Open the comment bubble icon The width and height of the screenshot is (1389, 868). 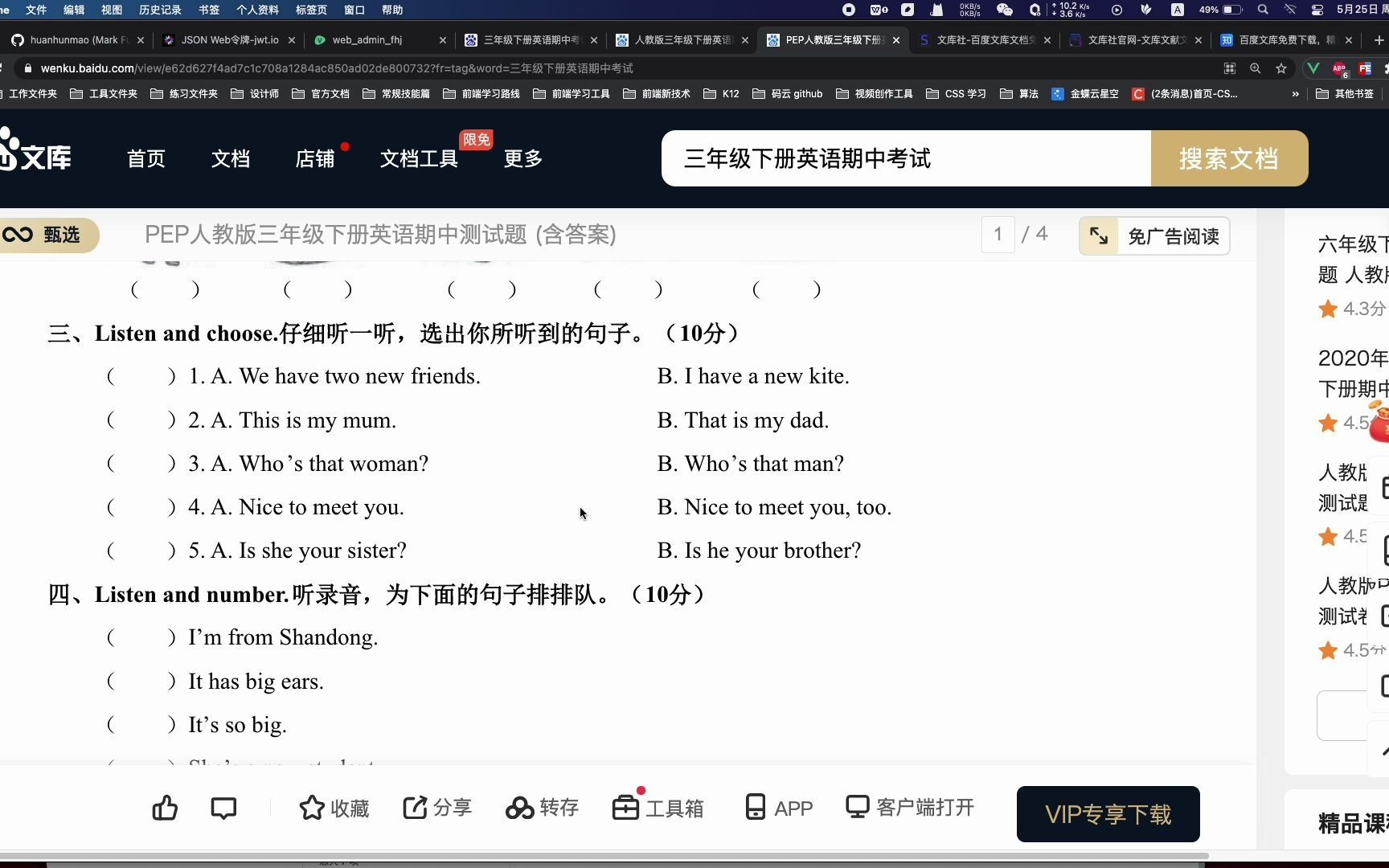223,808
